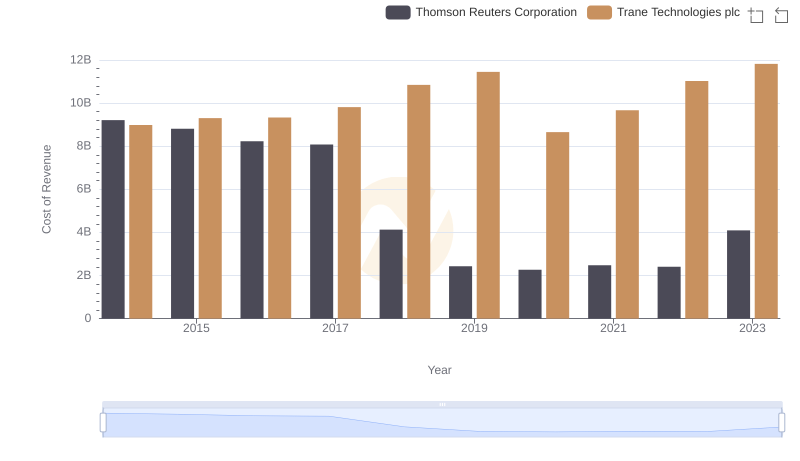Click the zoom select tool icon
The height and width of the screenshot is (461, 800).
pos(755,15)
